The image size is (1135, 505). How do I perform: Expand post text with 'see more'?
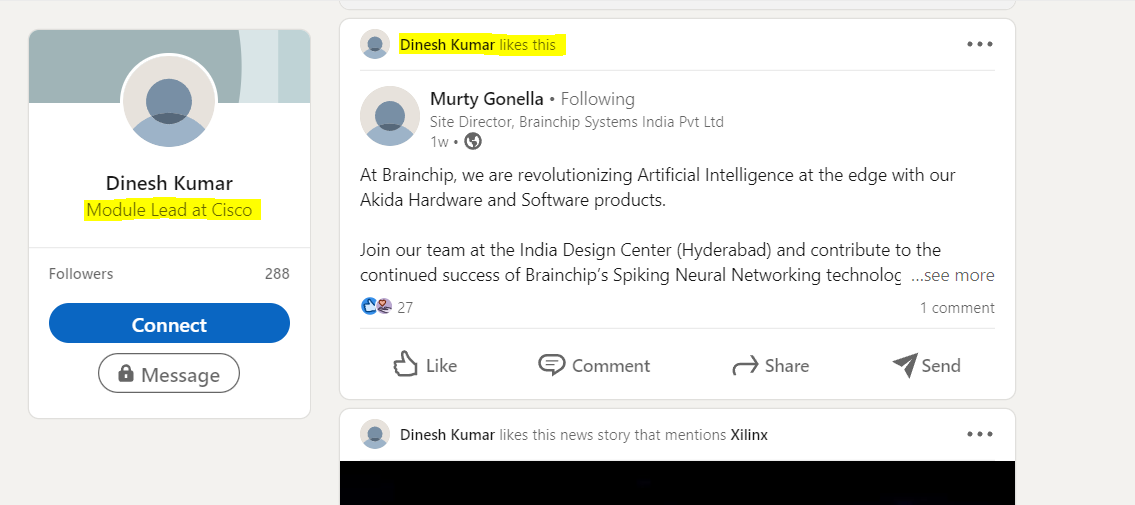pos(952,275)
